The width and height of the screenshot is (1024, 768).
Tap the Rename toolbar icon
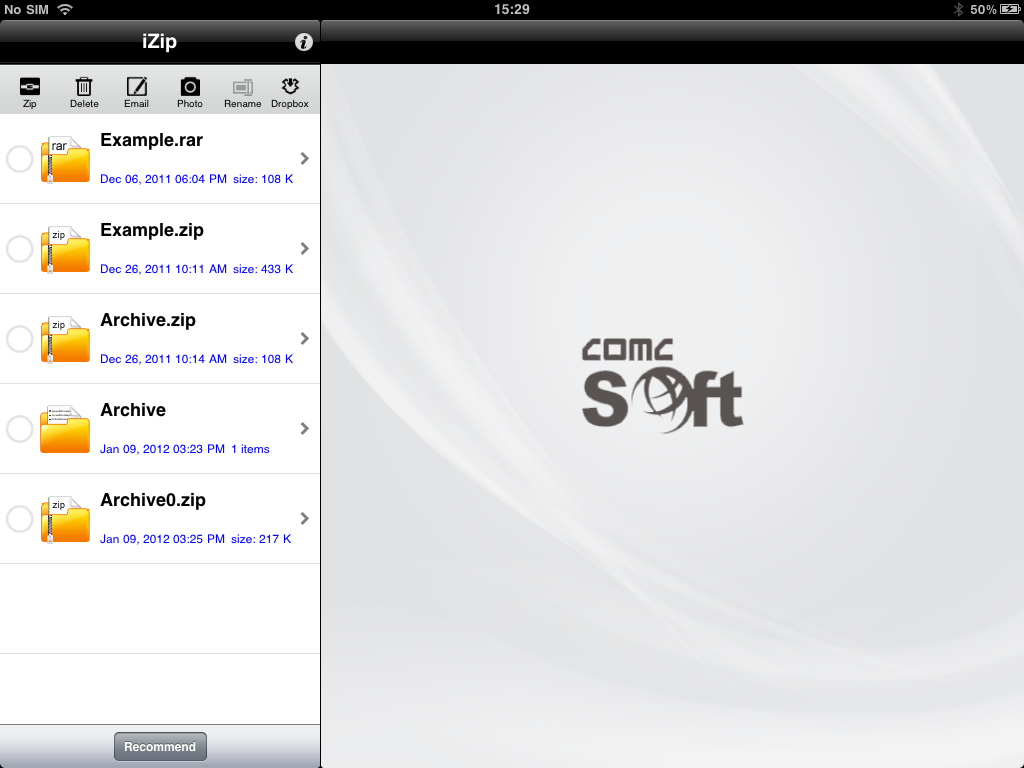242,88
